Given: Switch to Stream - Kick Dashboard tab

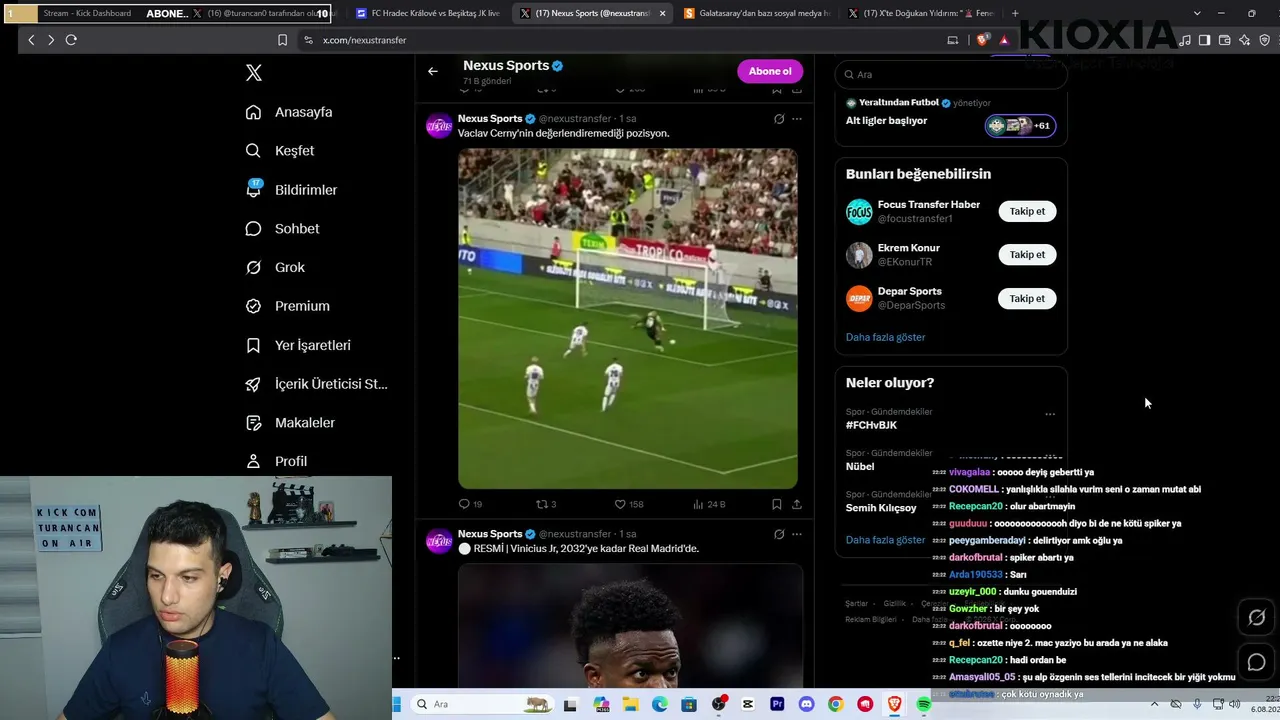Looking at the screenshot, I should point(87,13).
